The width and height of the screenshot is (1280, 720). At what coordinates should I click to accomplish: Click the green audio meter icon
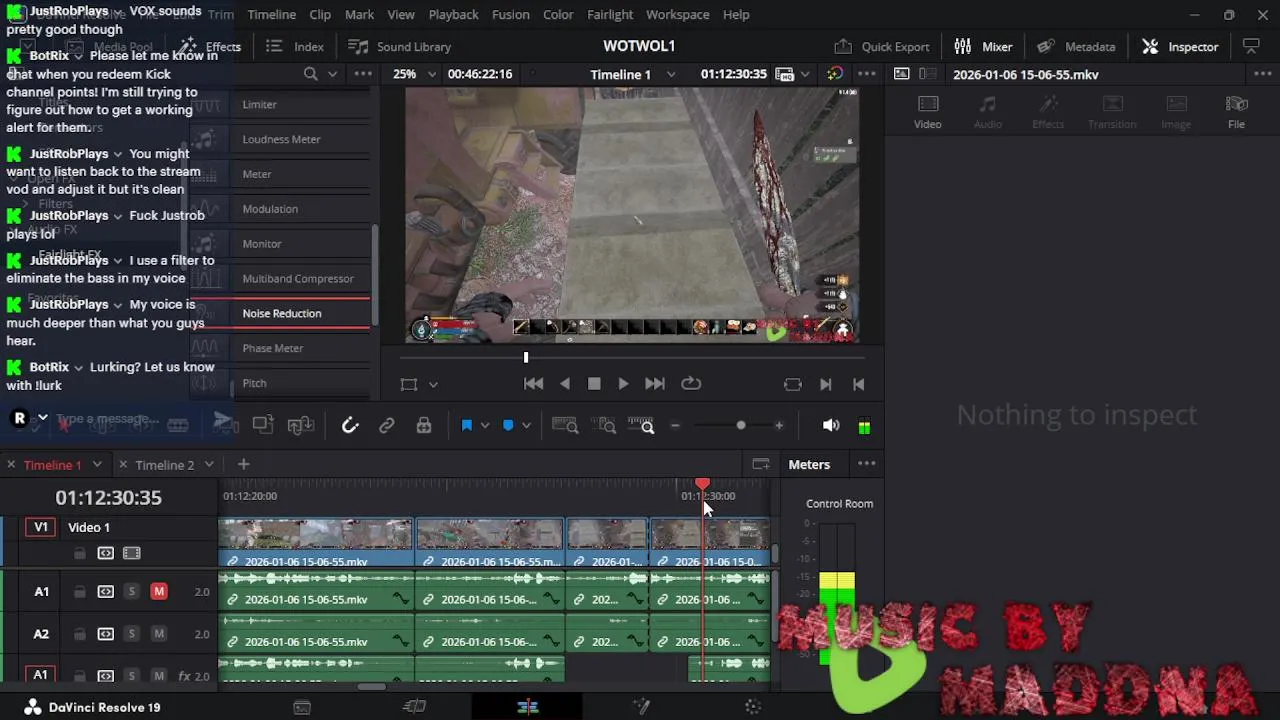864,426
